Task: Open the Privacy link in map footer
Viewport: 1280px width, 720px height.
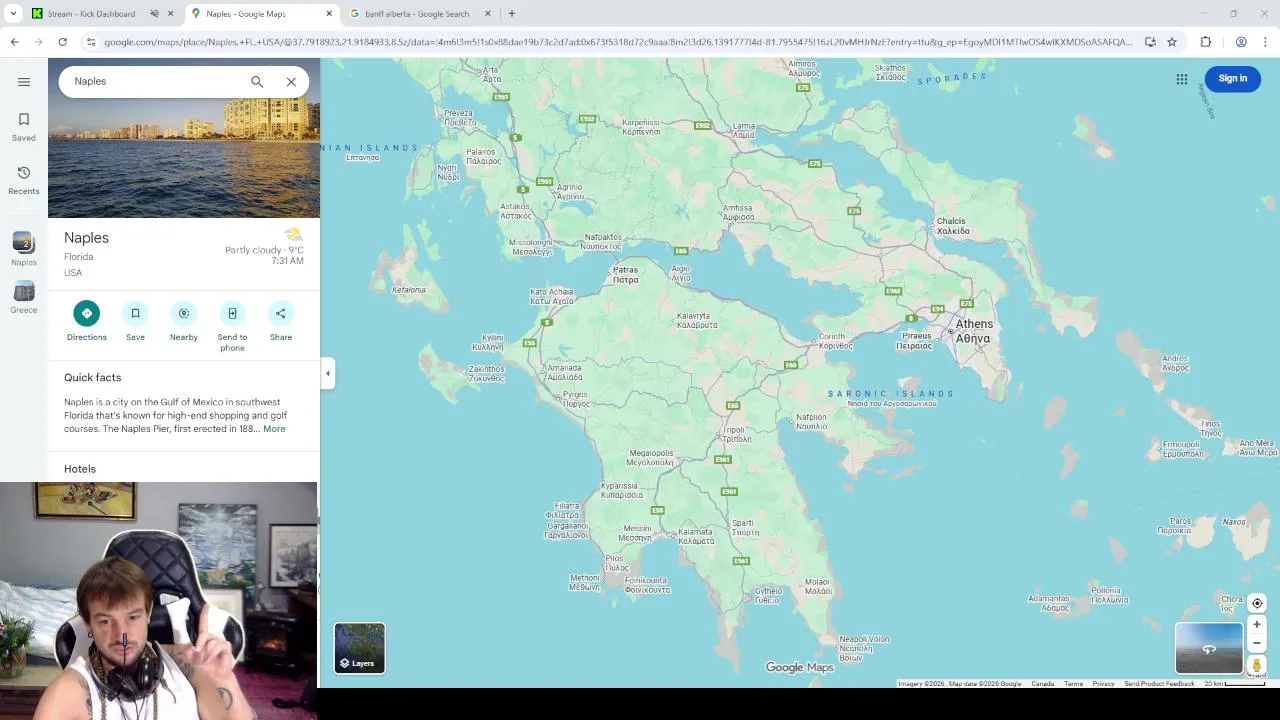Action: tap(1103, 684)
